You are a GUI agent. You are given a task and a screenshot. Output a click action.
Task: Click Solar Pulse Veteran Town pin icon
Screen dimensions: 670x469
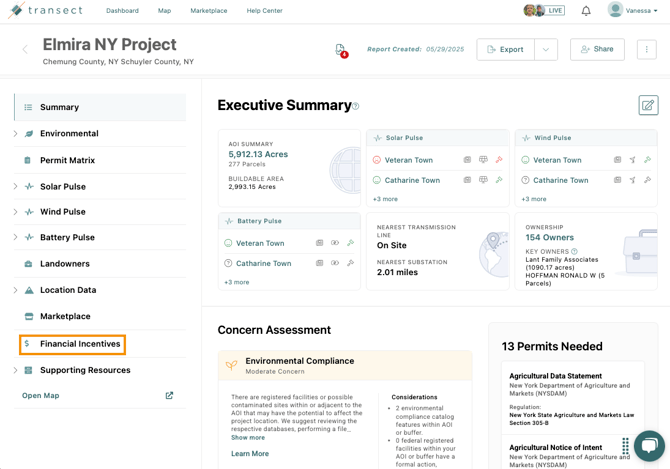499,160
